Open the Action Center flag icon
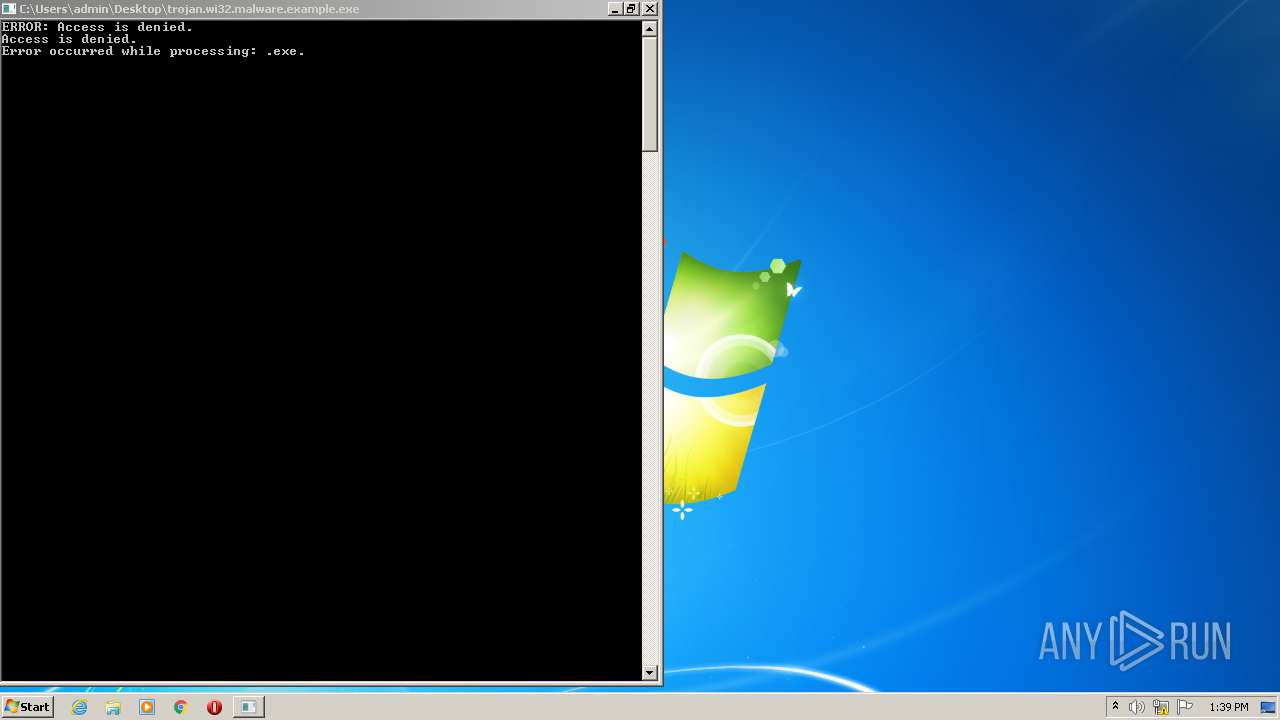The height and width of the screenshot is (720, 1280). coord(1185,707)
